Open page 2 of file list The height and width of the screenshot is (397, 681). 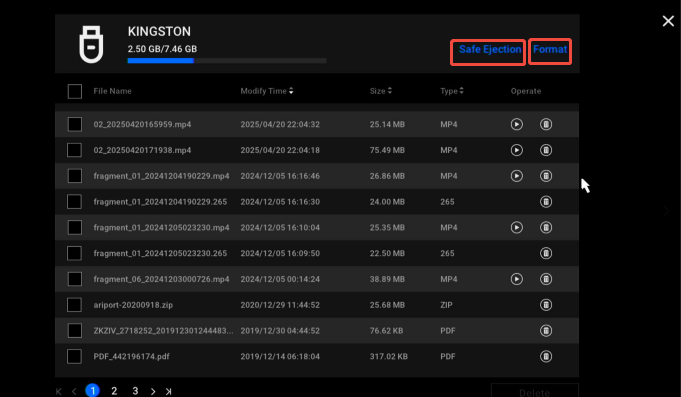114,391
